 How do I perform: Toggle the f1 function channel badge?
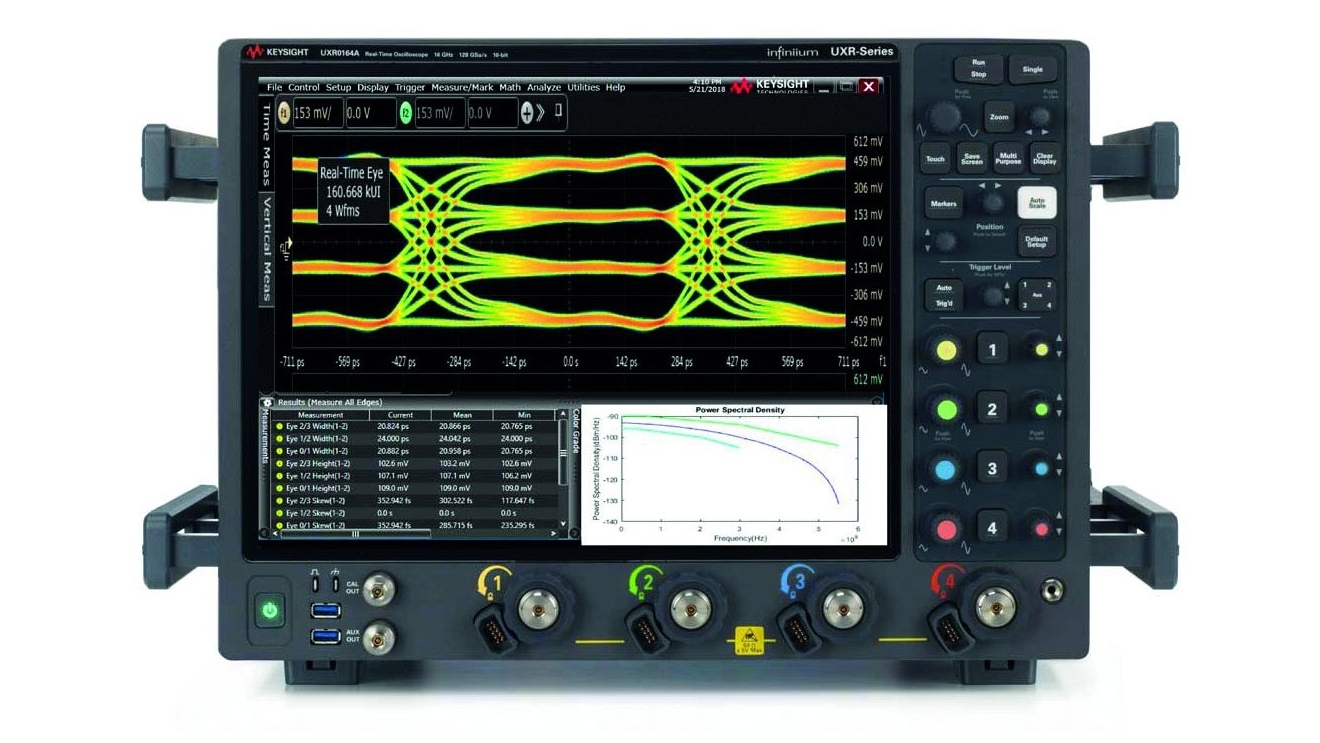[283, 113]
